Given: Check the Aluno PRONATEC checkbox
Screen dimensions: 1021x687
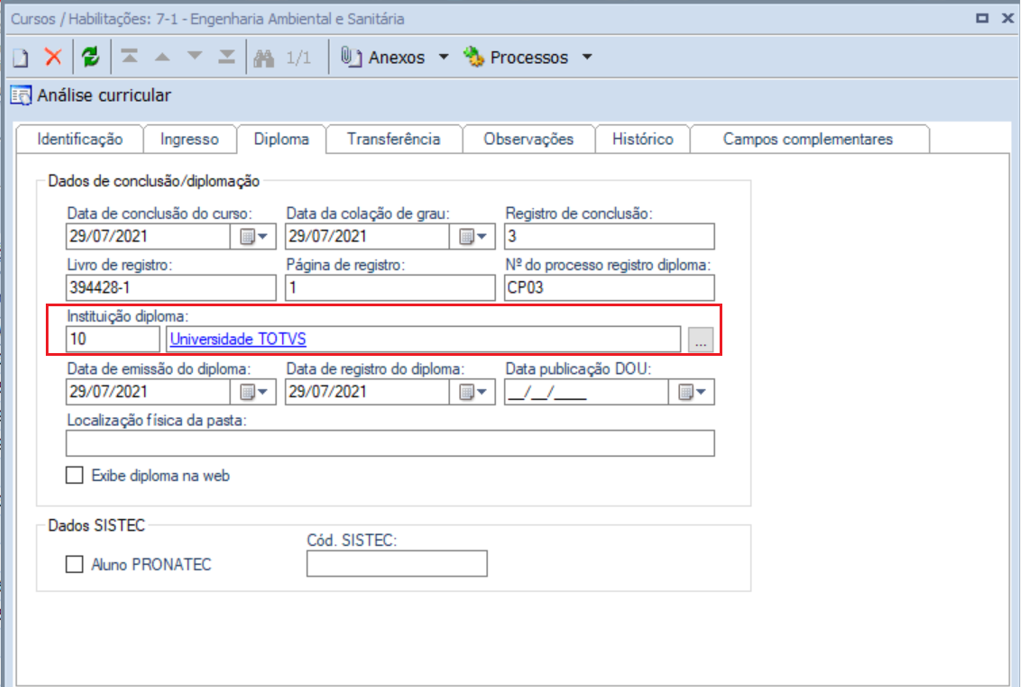Looking at the screenshot, I should (75, 564).
